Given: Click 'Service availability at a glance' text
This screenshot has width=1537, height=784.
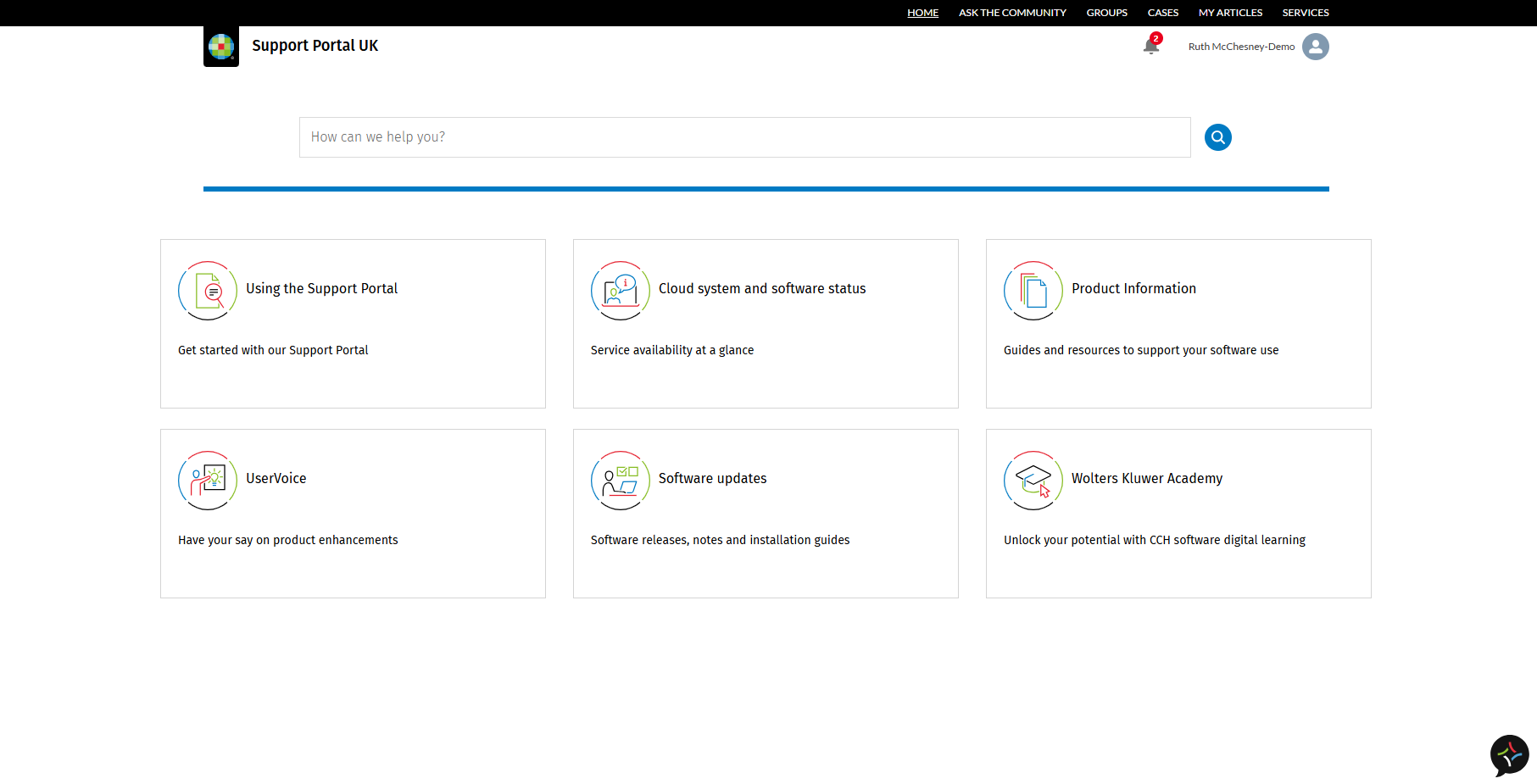Looking at the screenshot, I should point(672,350).
